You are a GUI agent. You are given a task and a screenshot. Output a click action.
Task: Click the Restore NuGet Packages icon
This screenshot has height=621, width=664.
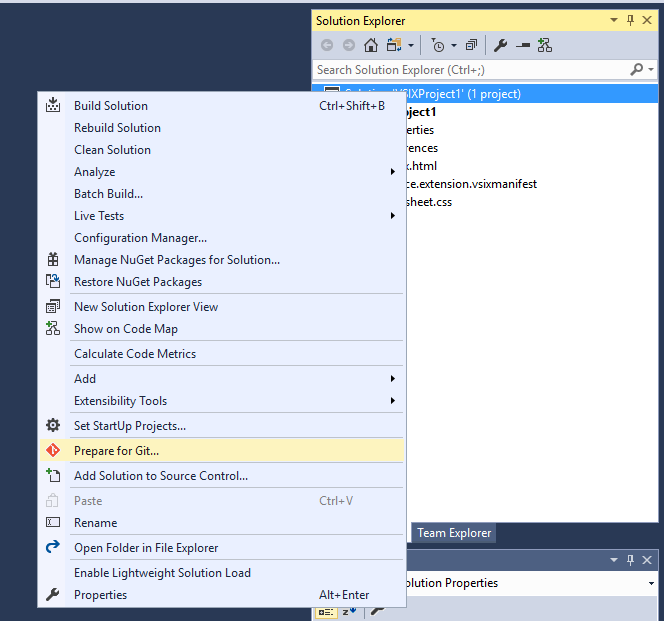pos(53,281)
